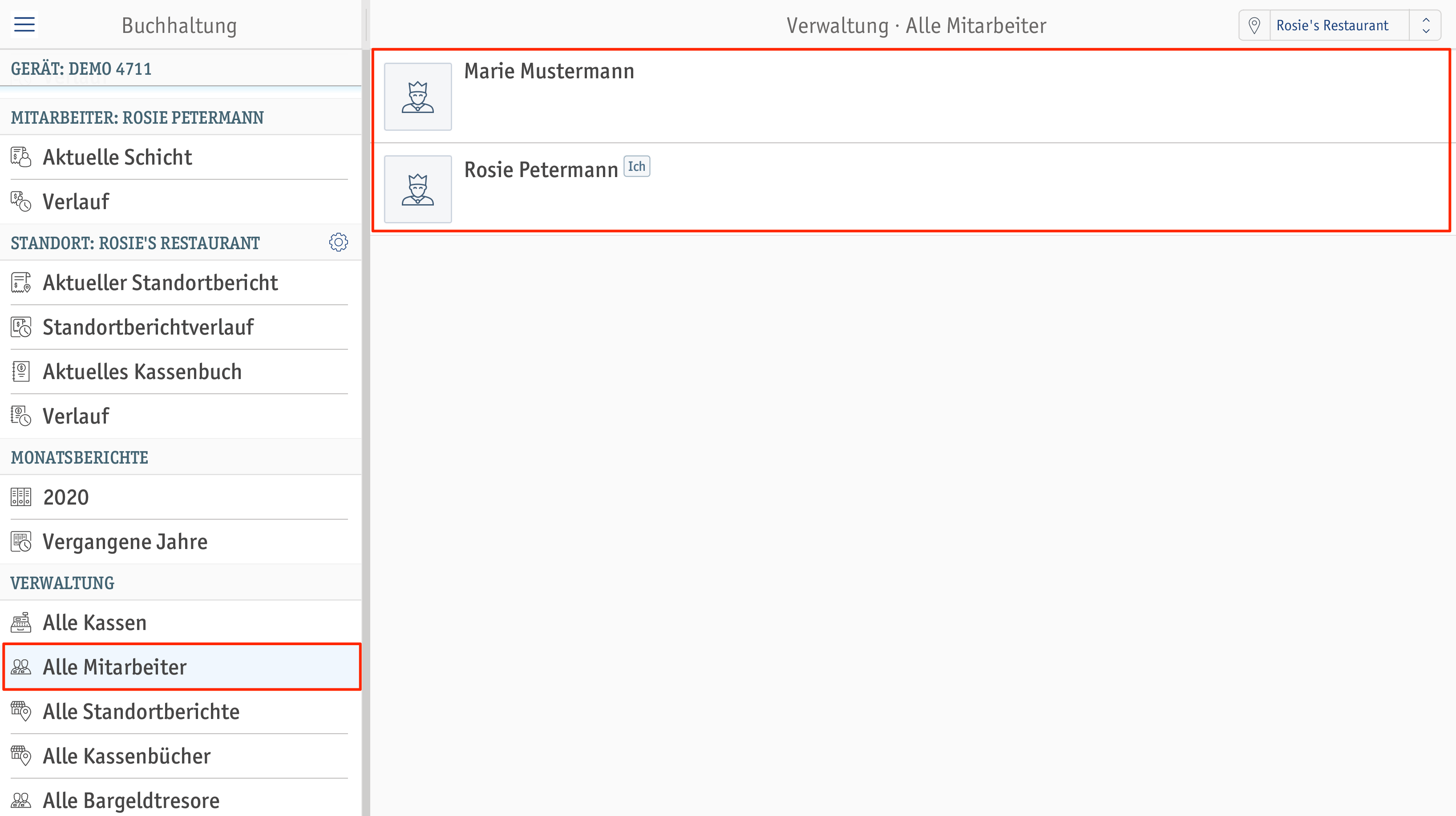Viewport: 1456px width, 816px height.
Task: Click Rosie Petermann's avatar icon
Action: click(418, 189)
